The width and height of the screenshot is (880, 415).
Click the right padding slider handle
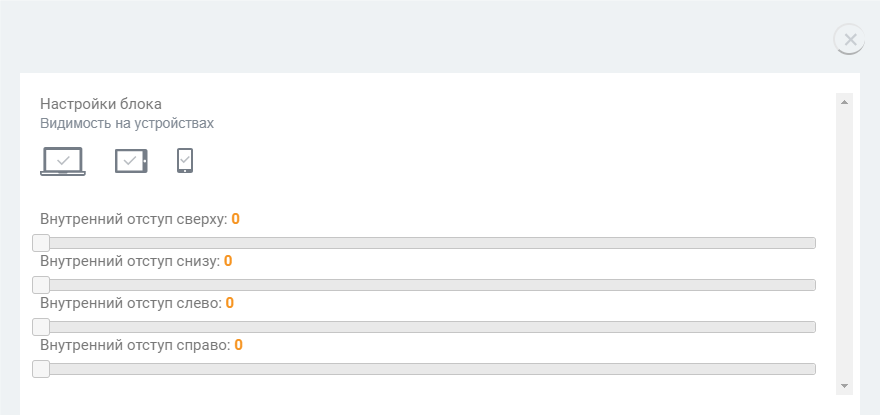point(41,369)
